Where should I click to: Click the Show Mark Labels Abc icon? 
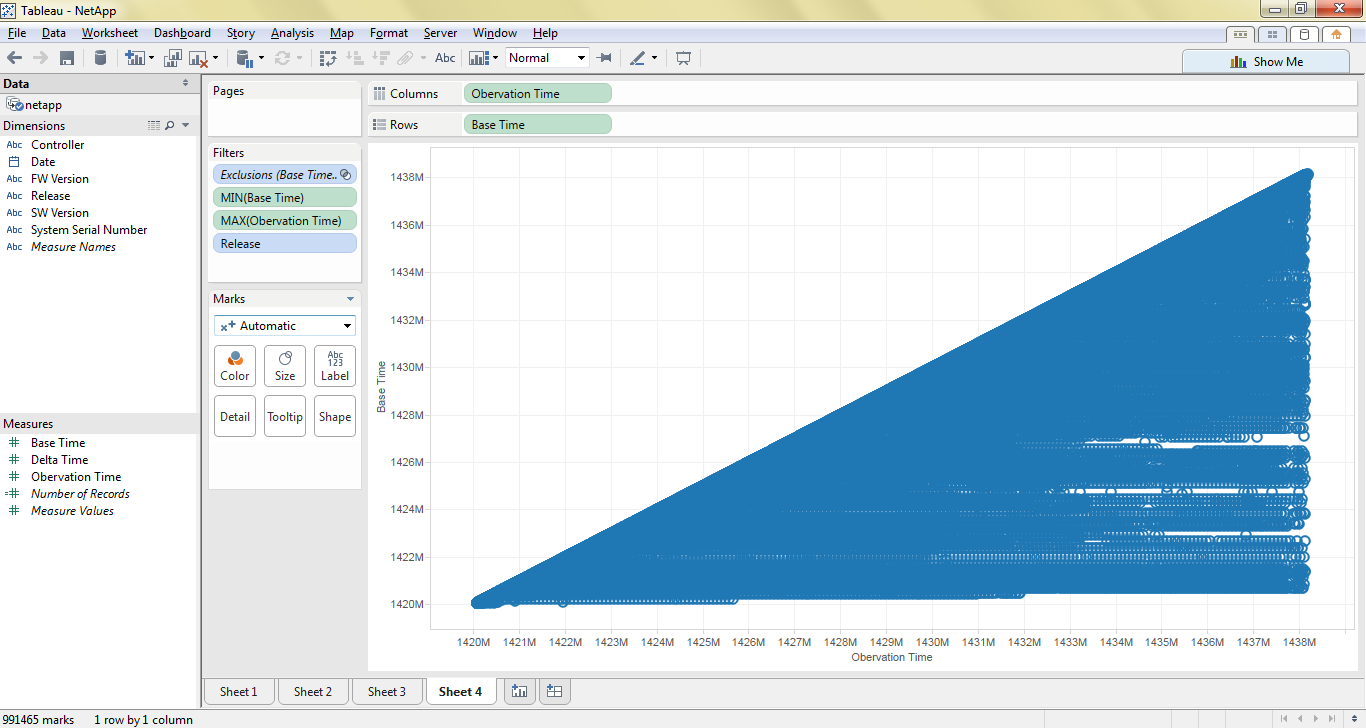pyautogui.click(x=445, y=58)
